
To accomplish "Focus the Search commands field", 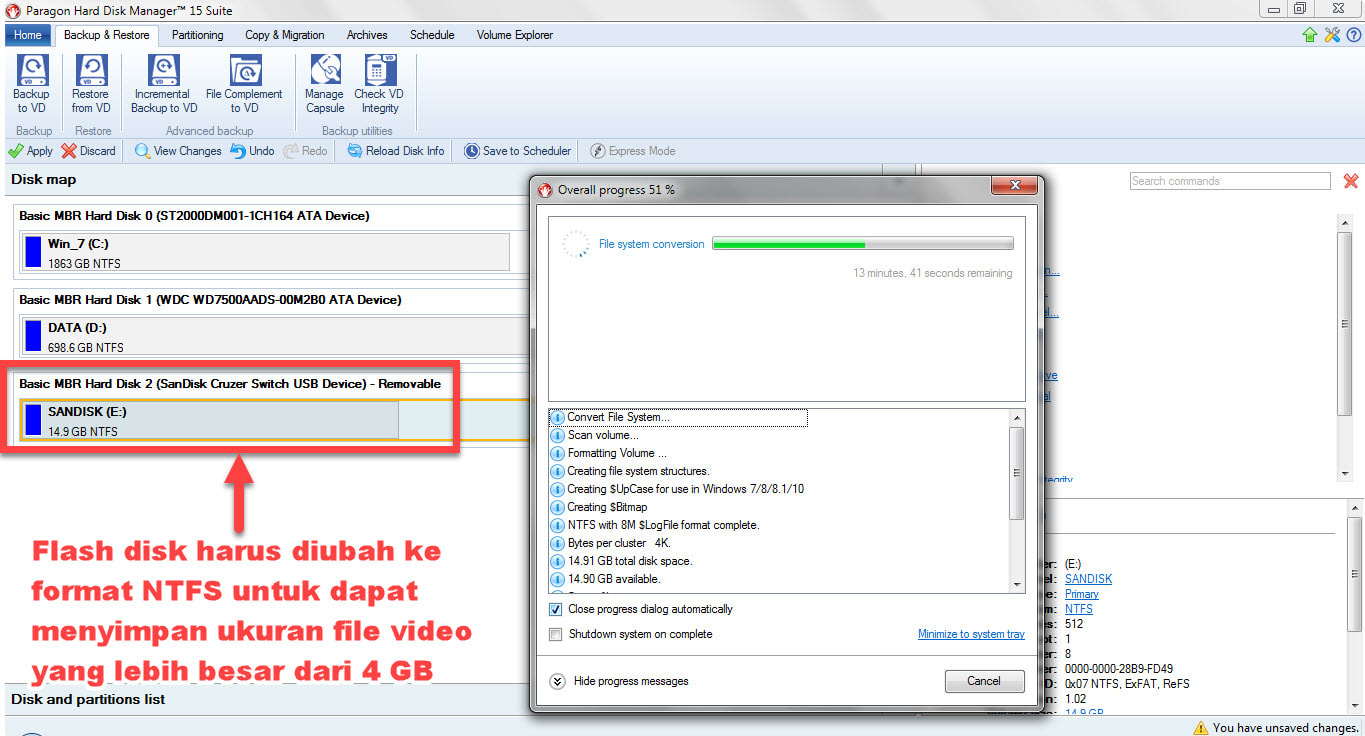I will pyautogui.click(x=1230, y=181).
